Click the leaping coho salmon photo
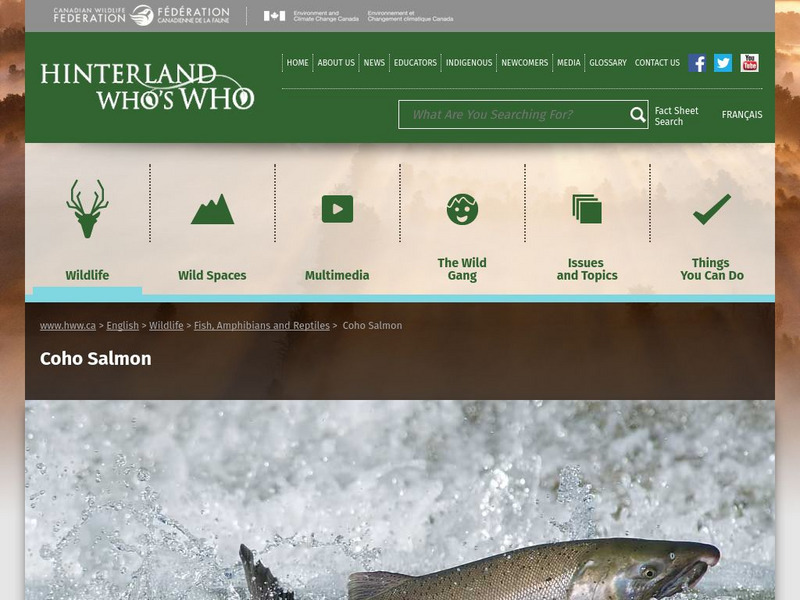 [x=400, y=500]
